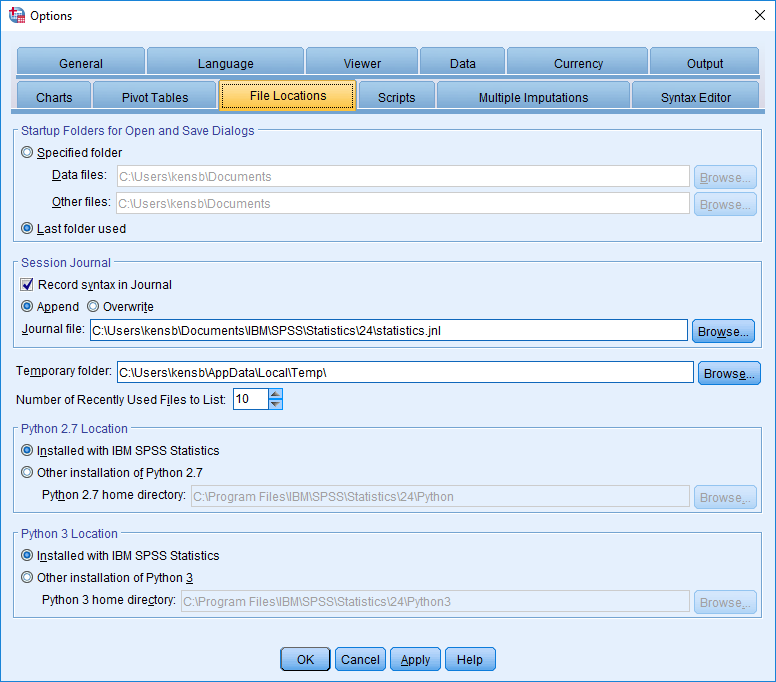Click OK to confirm options
The width and height of the screenshot is (776, 682).
pos(305,659)
